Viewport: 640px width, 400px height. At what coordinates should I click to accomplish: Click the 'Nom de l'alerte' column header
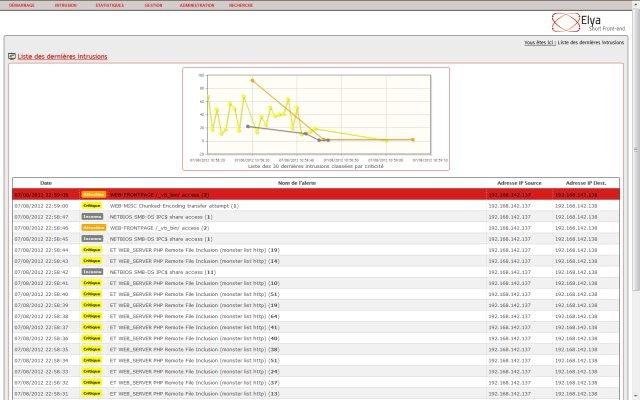pyautogui.click(x=297, y=183)
